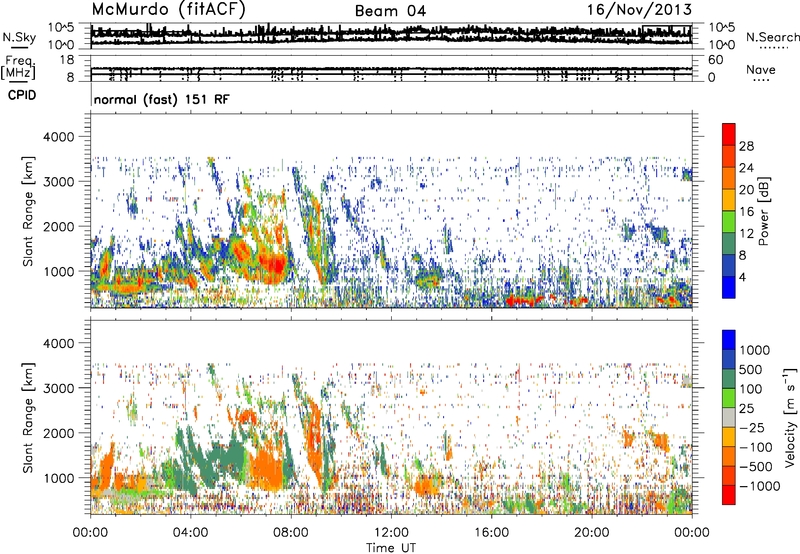
Task: Click the "N.Search" legend label
Action: tap(772, 37)
